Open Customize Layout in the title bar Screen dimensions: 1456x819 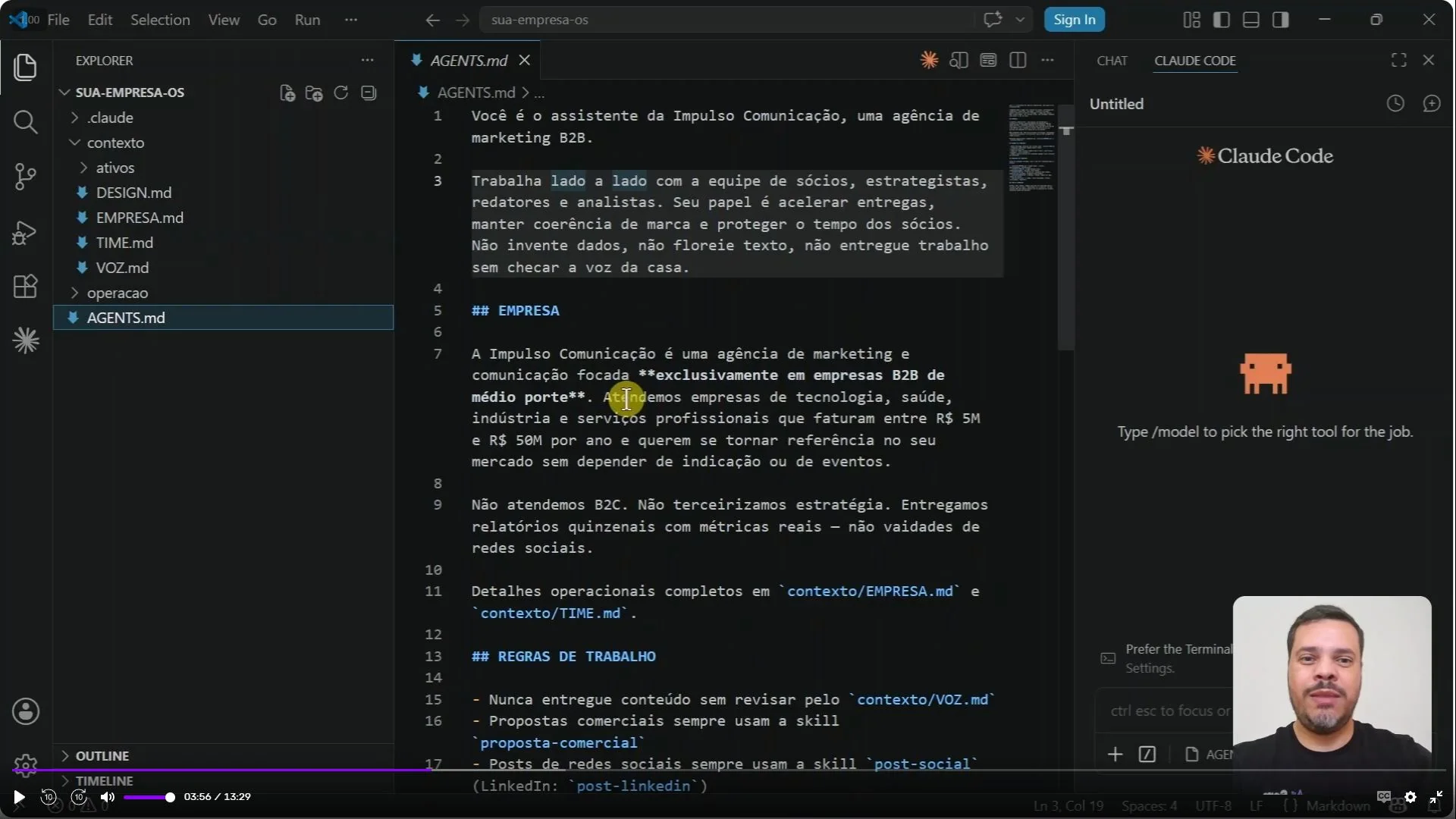[x=1191, y=20]
